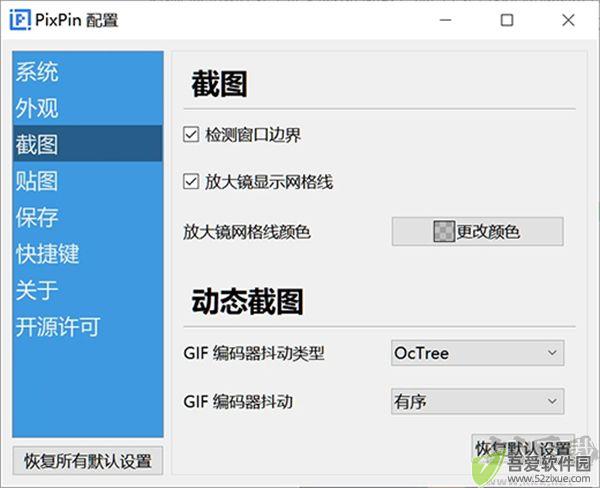This screenshot has width=600, height=488.
Task: Click the 恢复默认设置 button
Action: point(523,448)
